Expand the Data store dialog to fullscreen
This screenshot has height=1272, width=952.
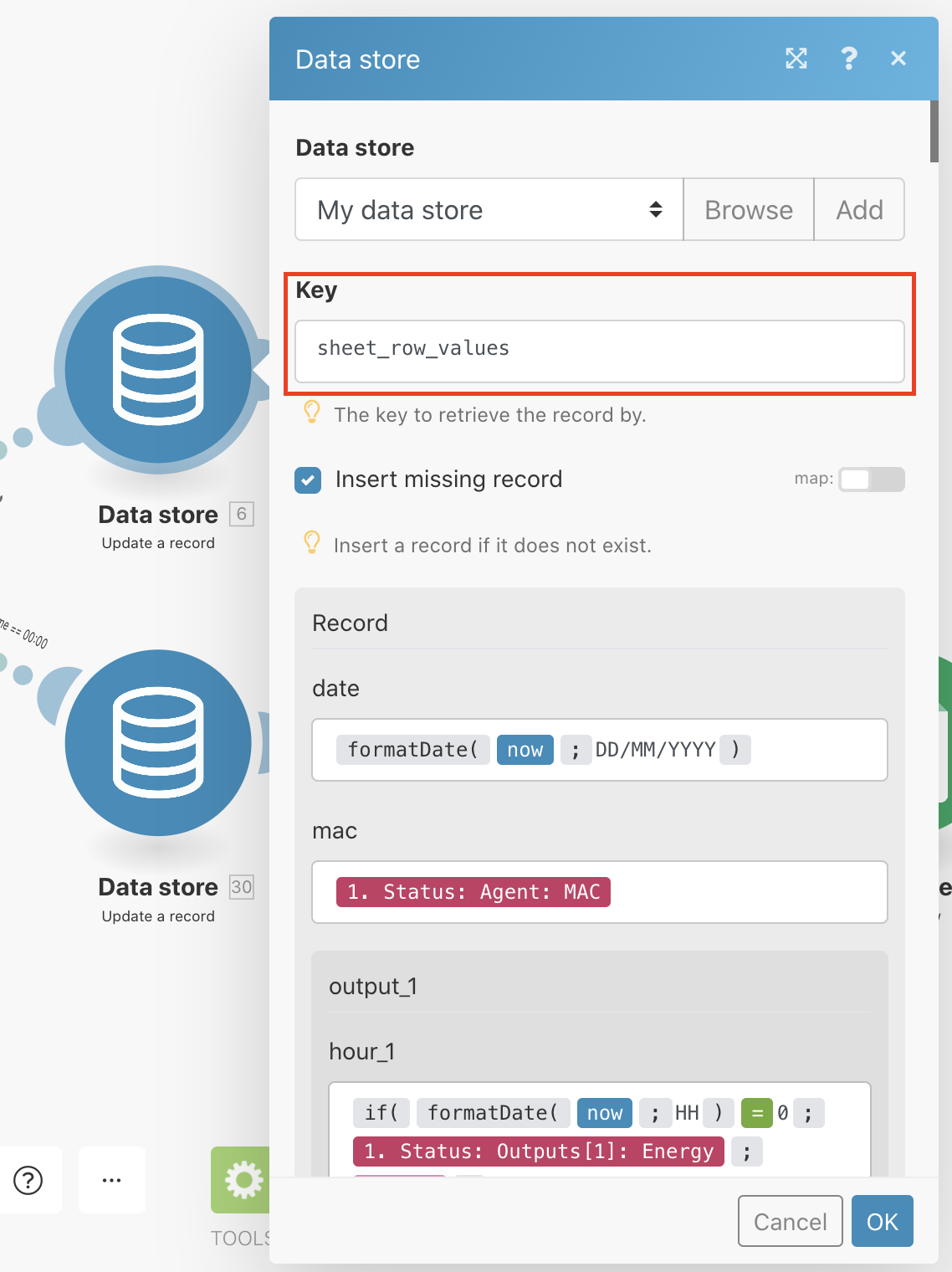[796, 59]
